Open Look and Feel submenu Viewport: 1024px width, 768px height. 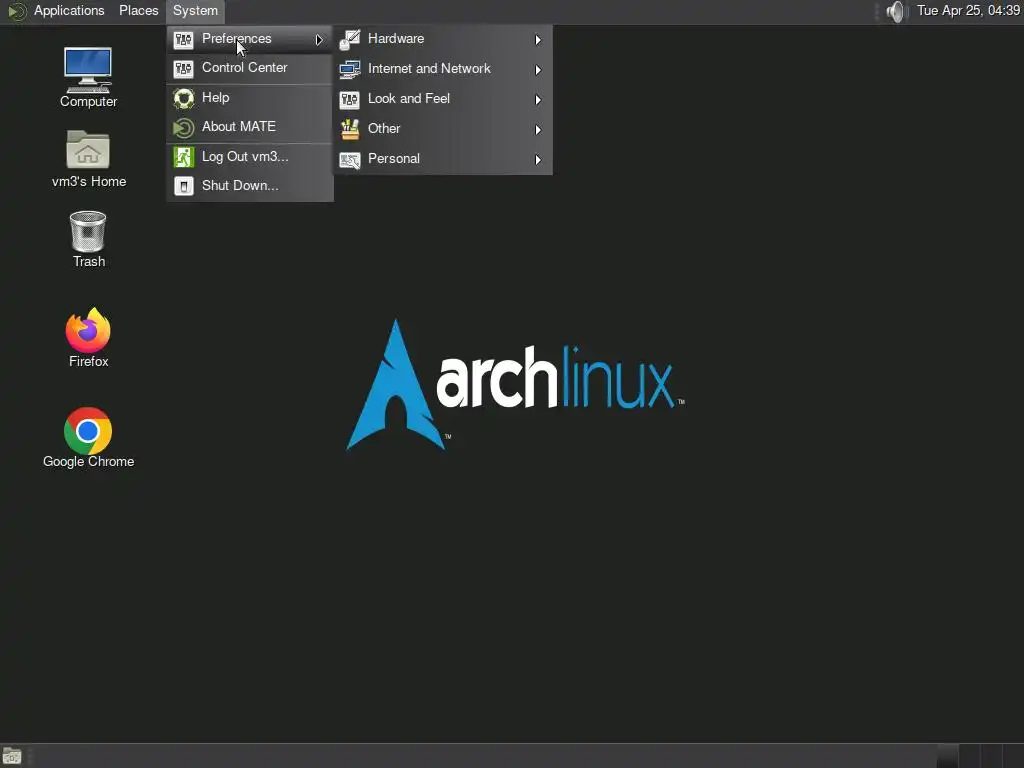443,99
